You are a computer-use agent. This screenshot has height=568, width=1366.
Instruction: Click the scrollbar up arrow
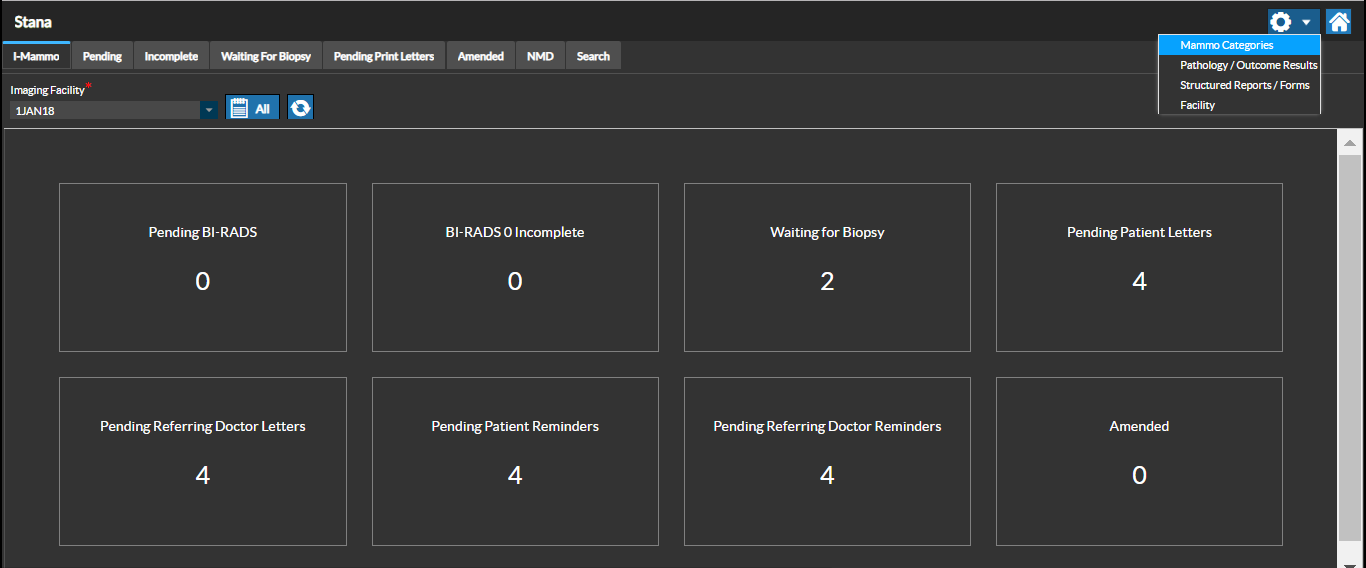1350,143
